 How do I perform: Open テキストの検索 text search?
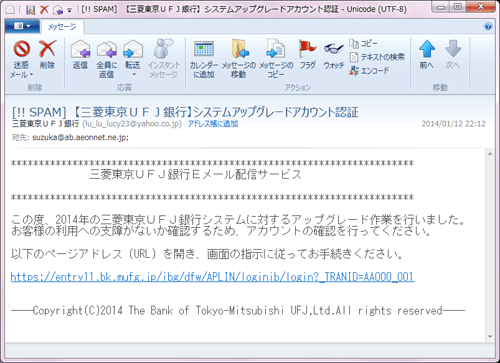[377, 57]
